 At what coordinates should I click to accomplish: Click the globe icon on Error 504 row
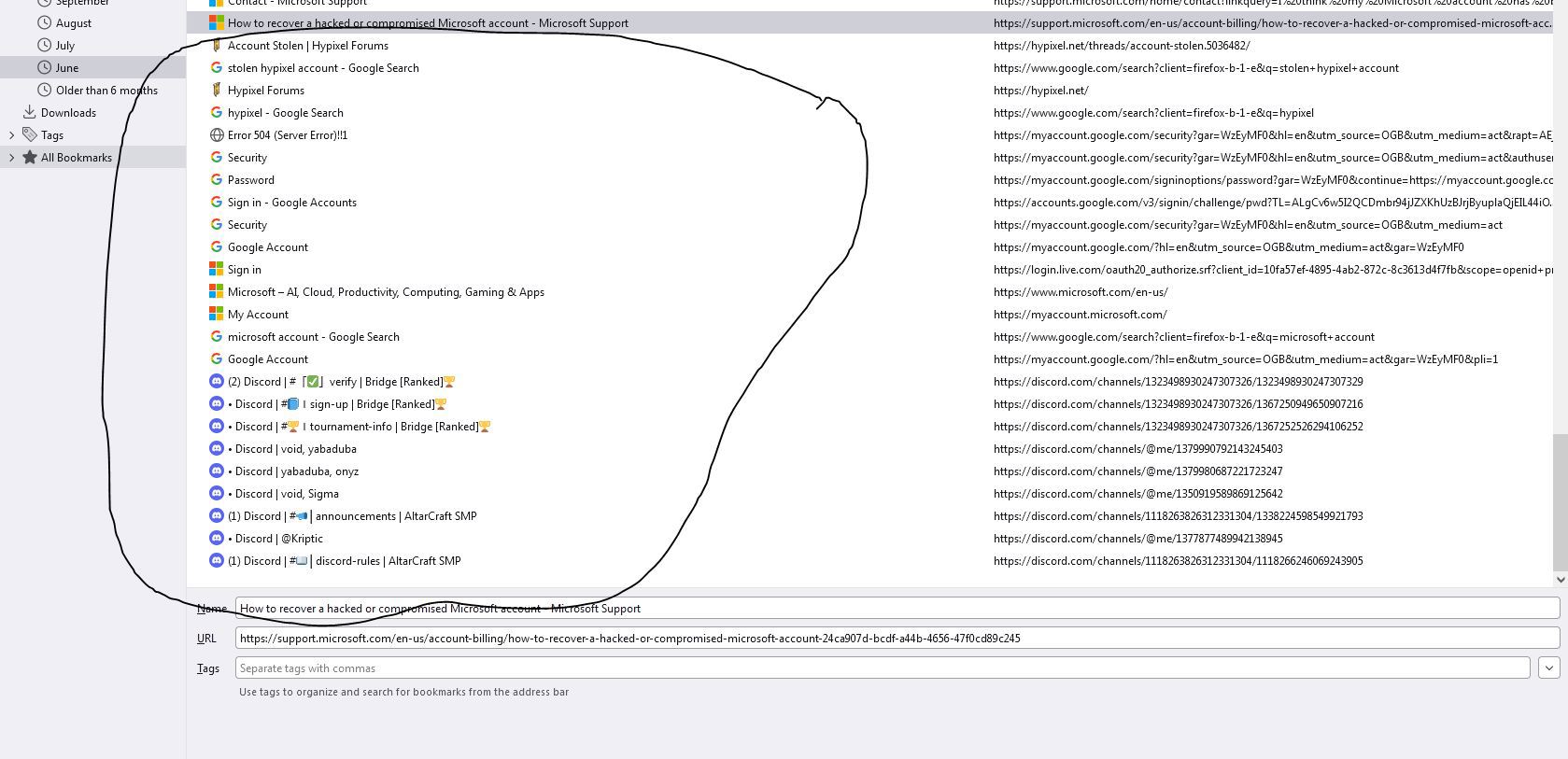[x=217, y=134]
